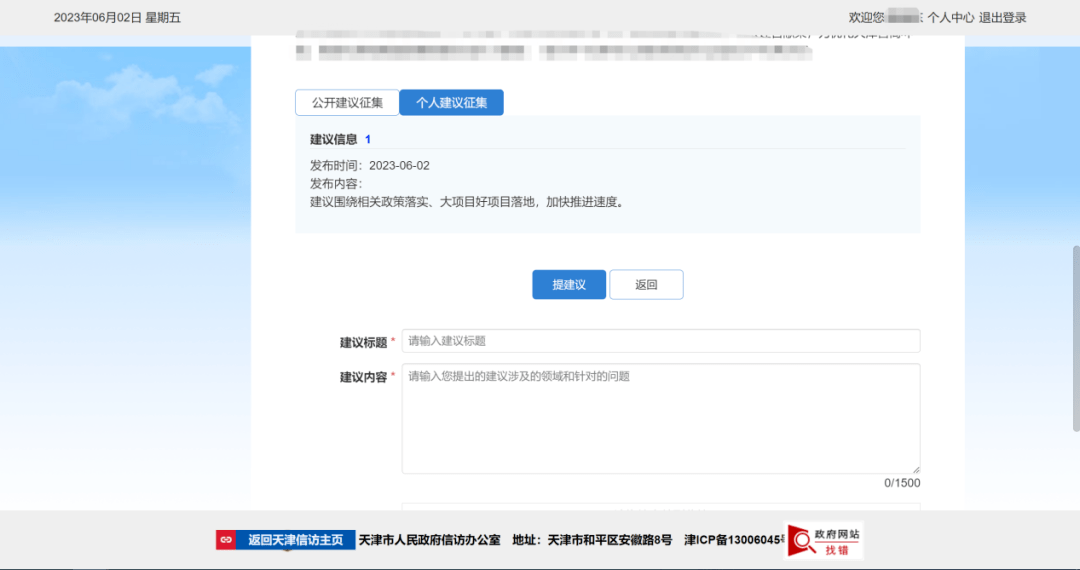The height and width of the screenshot is (570, 1080).
Task: Click the 0/1500 character counter
Action: click(902, 483)
